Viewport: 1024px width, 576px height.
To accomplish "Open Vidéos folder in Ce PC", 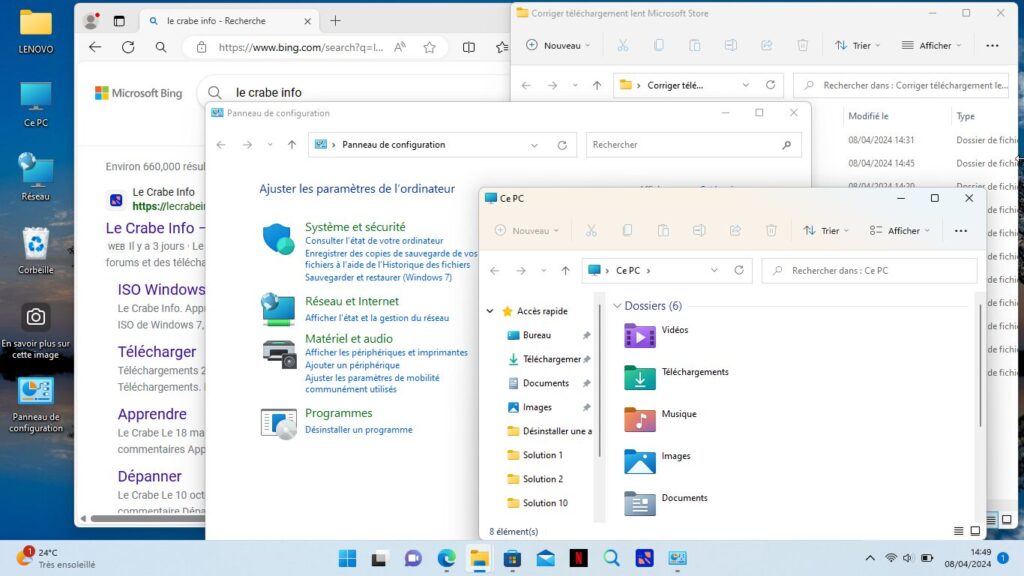I will (x=656, y=336).
